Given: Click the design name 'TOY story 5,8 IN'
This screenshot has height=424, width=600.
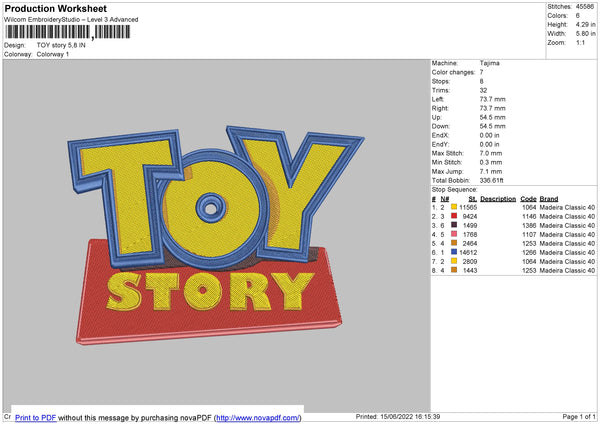Looking at the screenshot, I should [61, 45].
